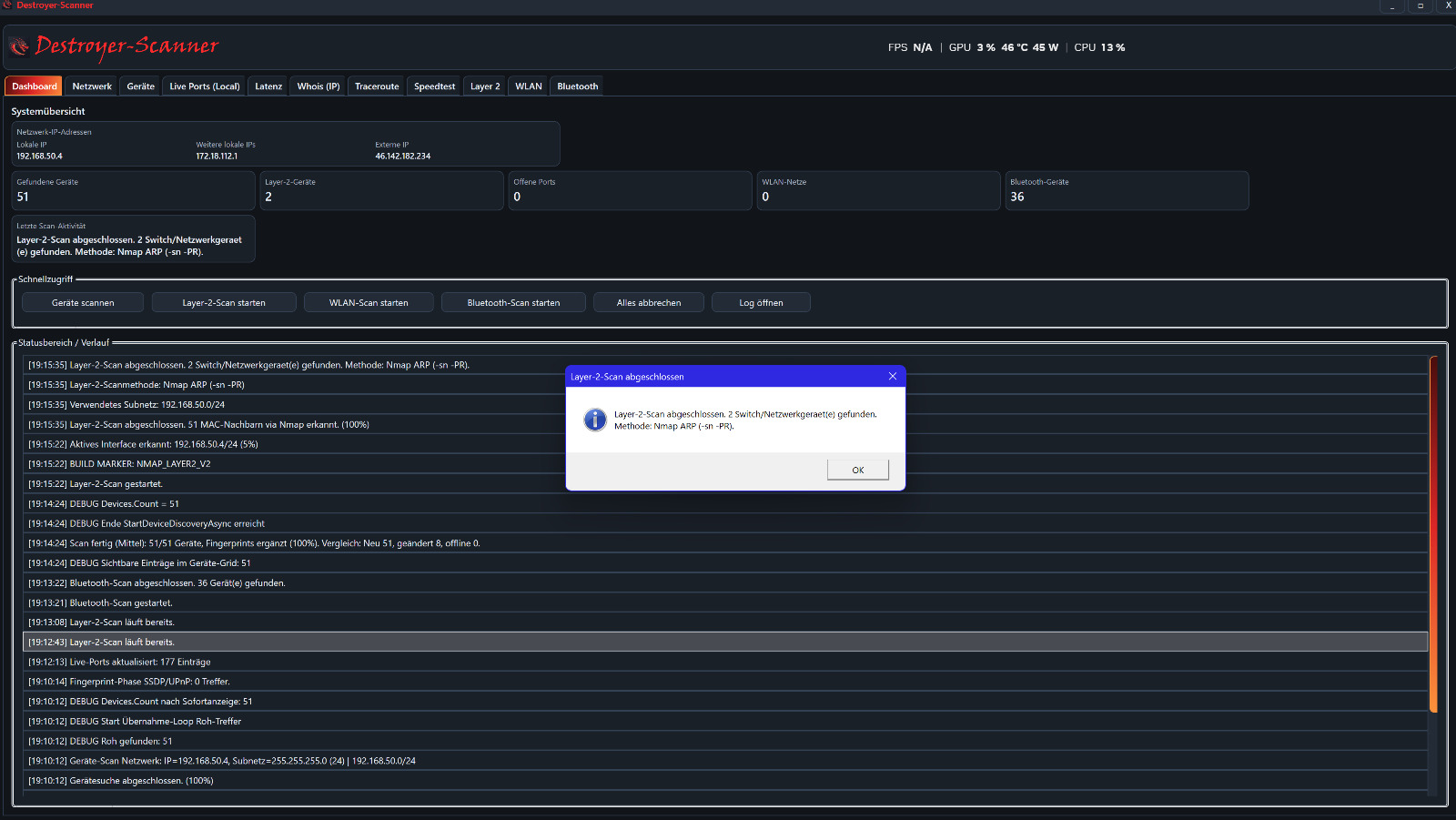
Task: Click the WLAN-Netze count card
Action: coord(879,190)
